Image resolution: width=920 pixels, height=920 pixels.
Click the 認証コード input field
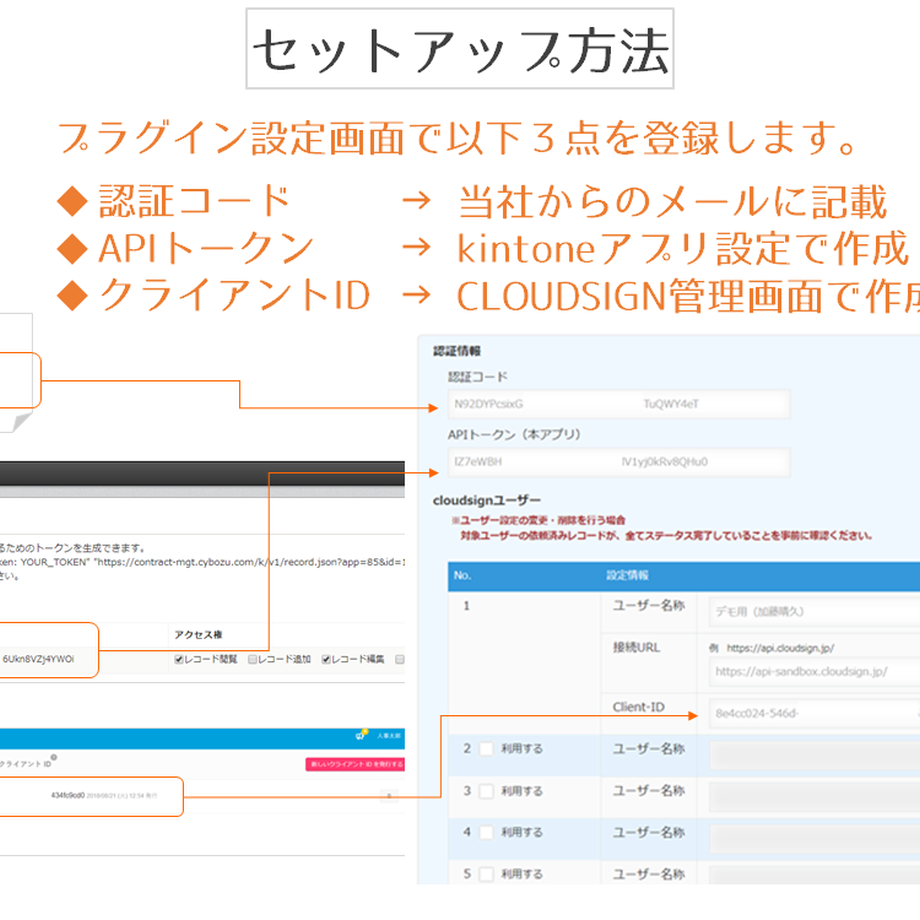[x=619, y=404]
